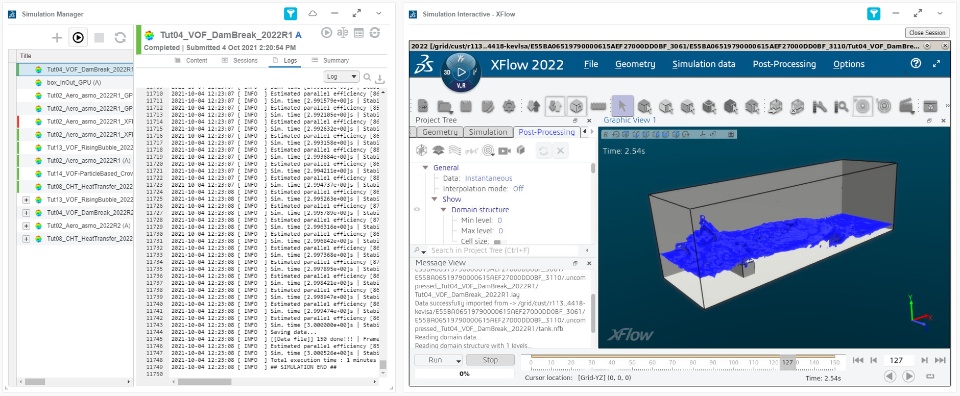Open the Post-Processing menu
Screen dimensions: 960x396
[784, 64]
